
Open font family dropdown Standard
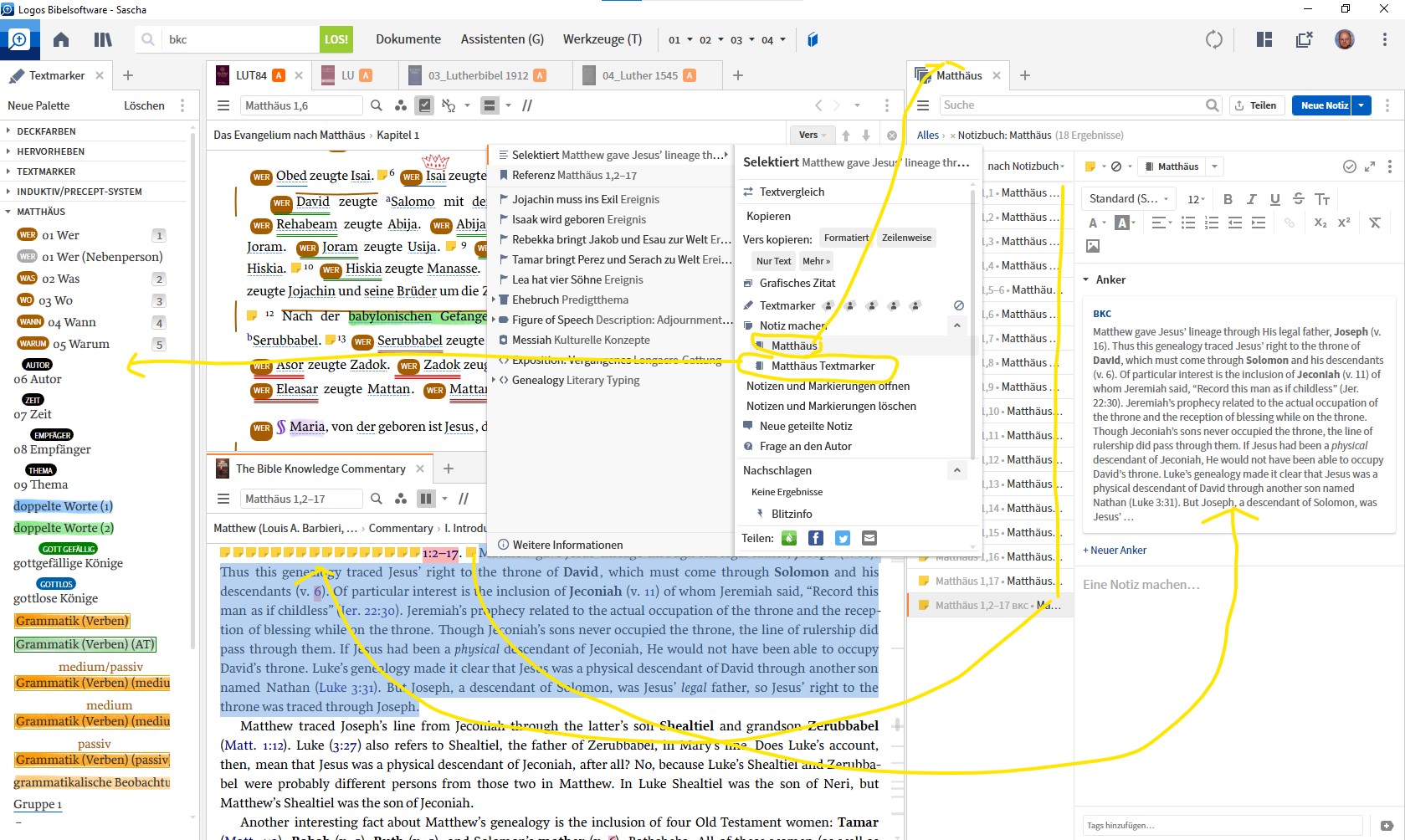click(x=1129, y=199)
